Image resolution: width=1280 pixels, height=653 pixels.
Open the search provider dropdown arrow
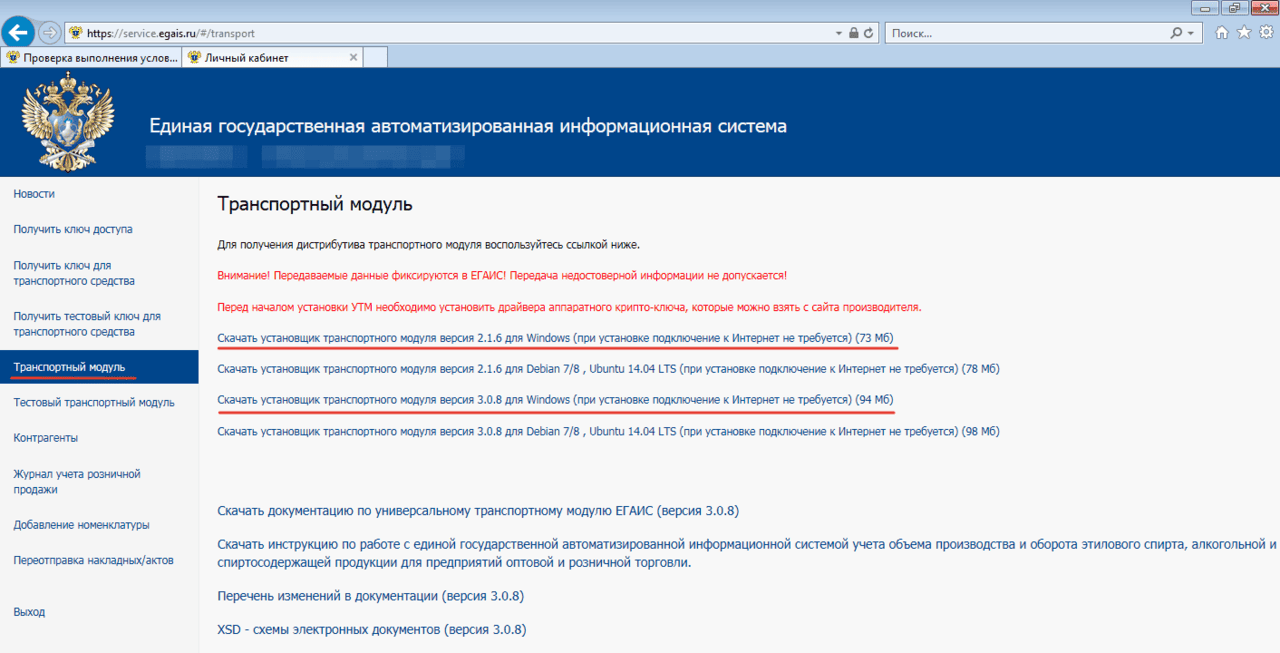point(1190,33)
